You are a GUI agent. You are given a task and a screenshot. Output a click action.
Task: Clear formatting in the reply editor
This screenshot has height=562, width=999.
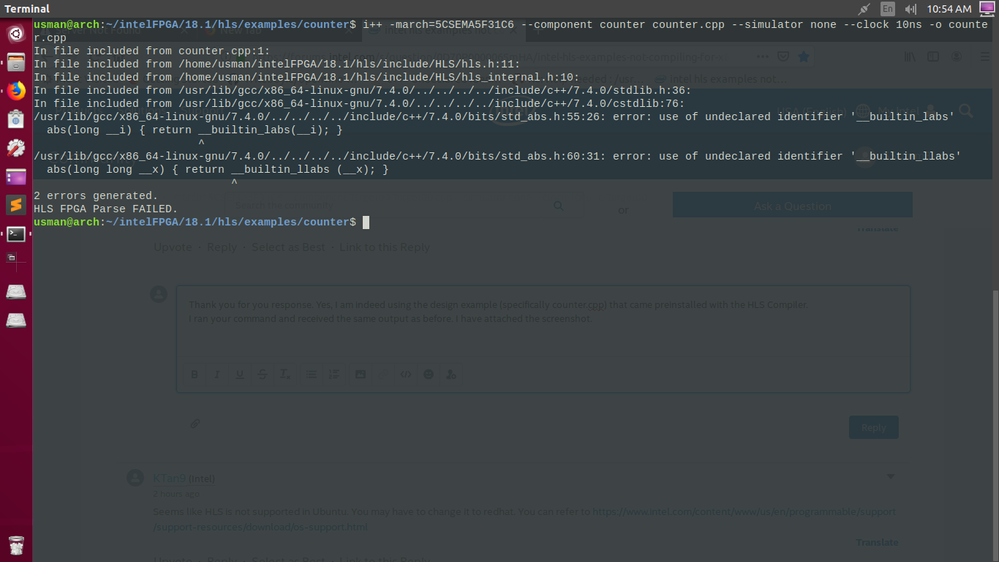point(285,374)
